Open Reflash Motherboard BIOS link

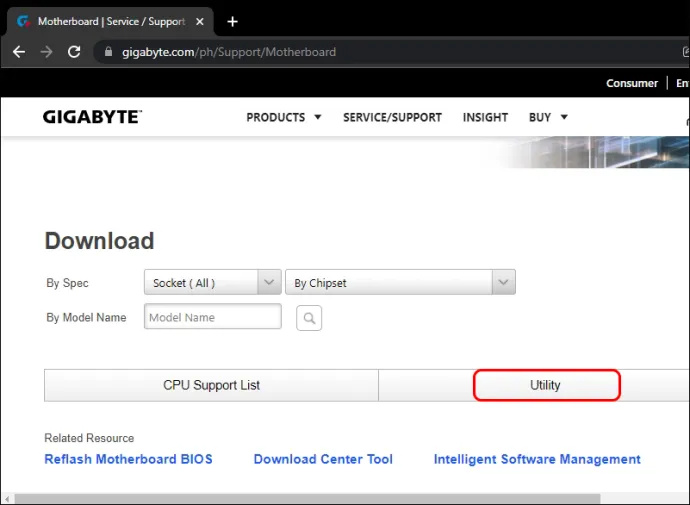(x=128, y=459)
